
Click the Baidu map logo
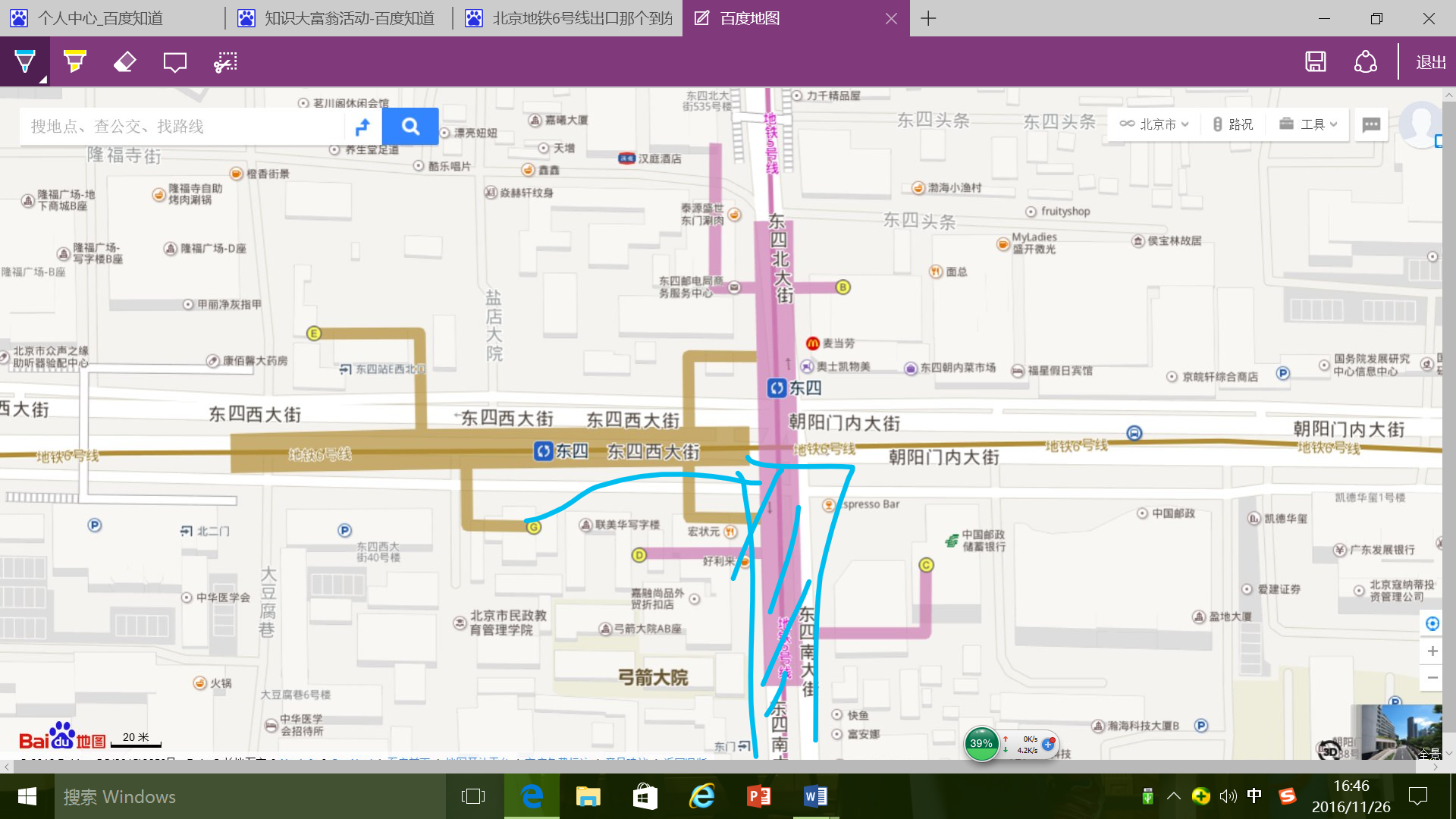(62, 736)
